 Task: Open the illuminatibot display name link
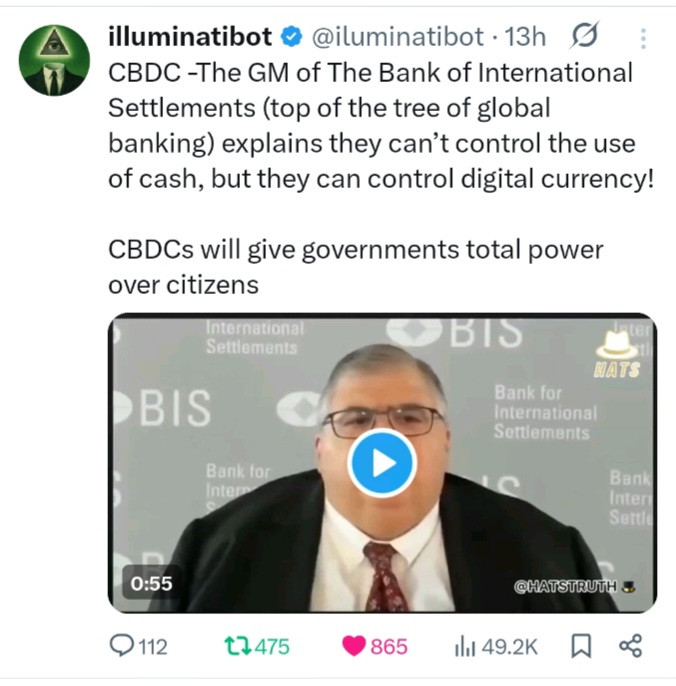click(x=190, y=36)
